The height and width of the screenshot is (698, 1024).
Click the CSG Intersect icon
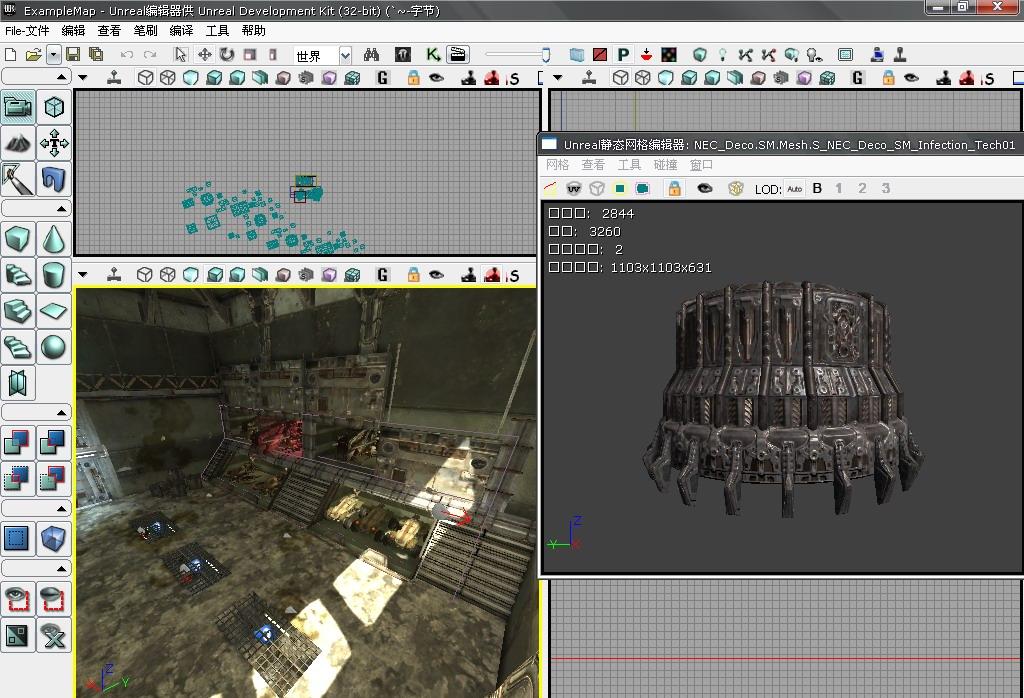point(18,479)
